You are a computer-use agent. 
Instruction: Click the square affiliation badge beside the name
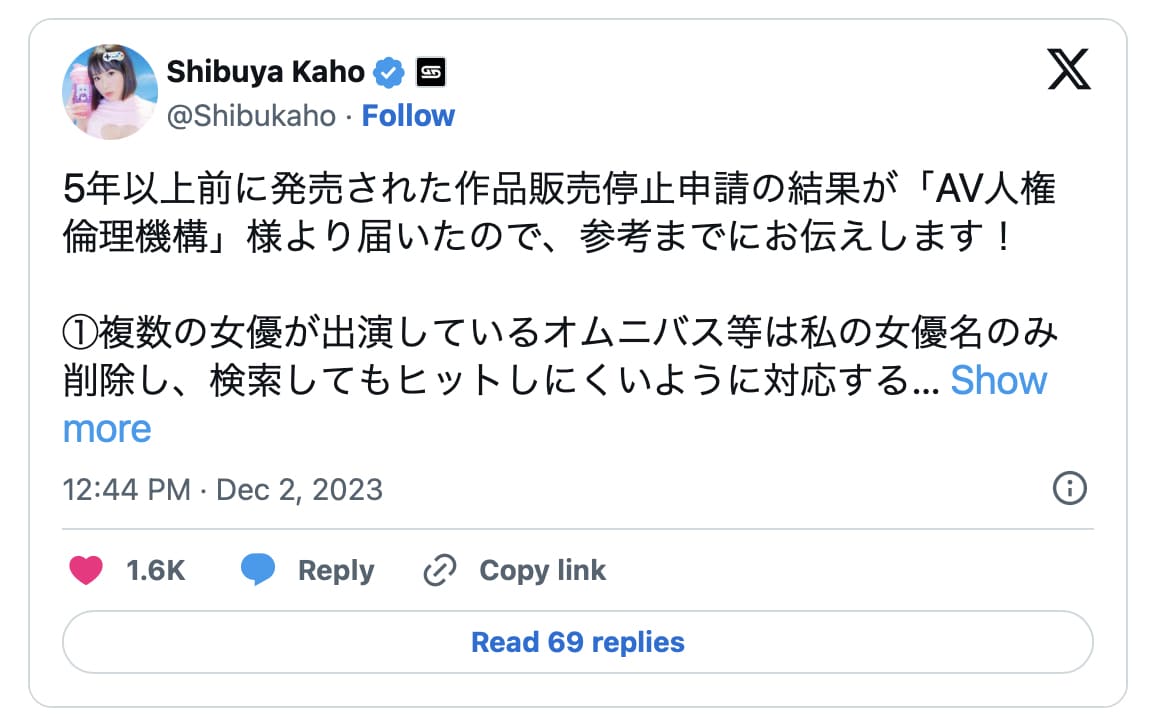pyautogui.click(x=430, y=72)
